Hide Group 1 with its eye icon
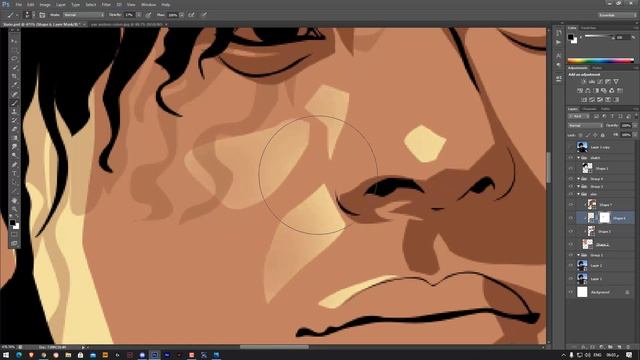Viewport: 640px width, 360px height. (571, 255)
